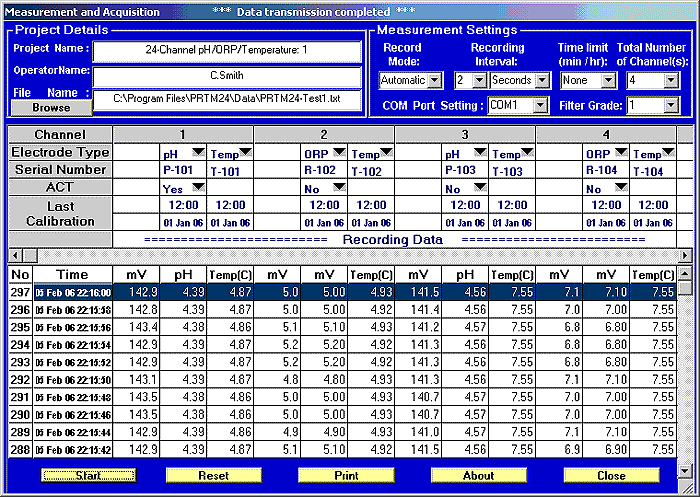Click the Project Name input field

pos(227,50)
